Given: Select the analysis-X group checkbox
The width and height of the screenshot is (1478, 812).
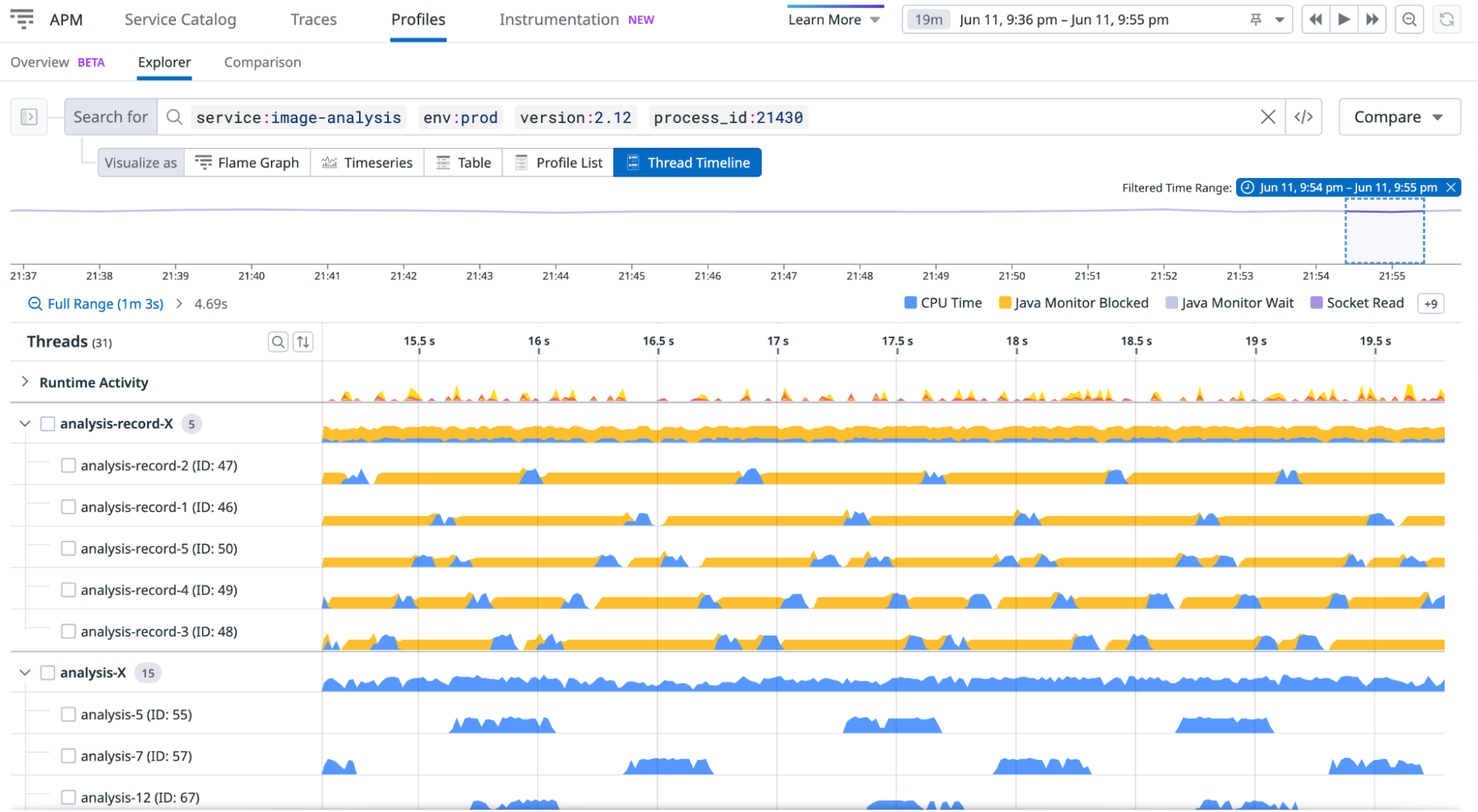Looking at the screenshot, I should click(47, 673).
